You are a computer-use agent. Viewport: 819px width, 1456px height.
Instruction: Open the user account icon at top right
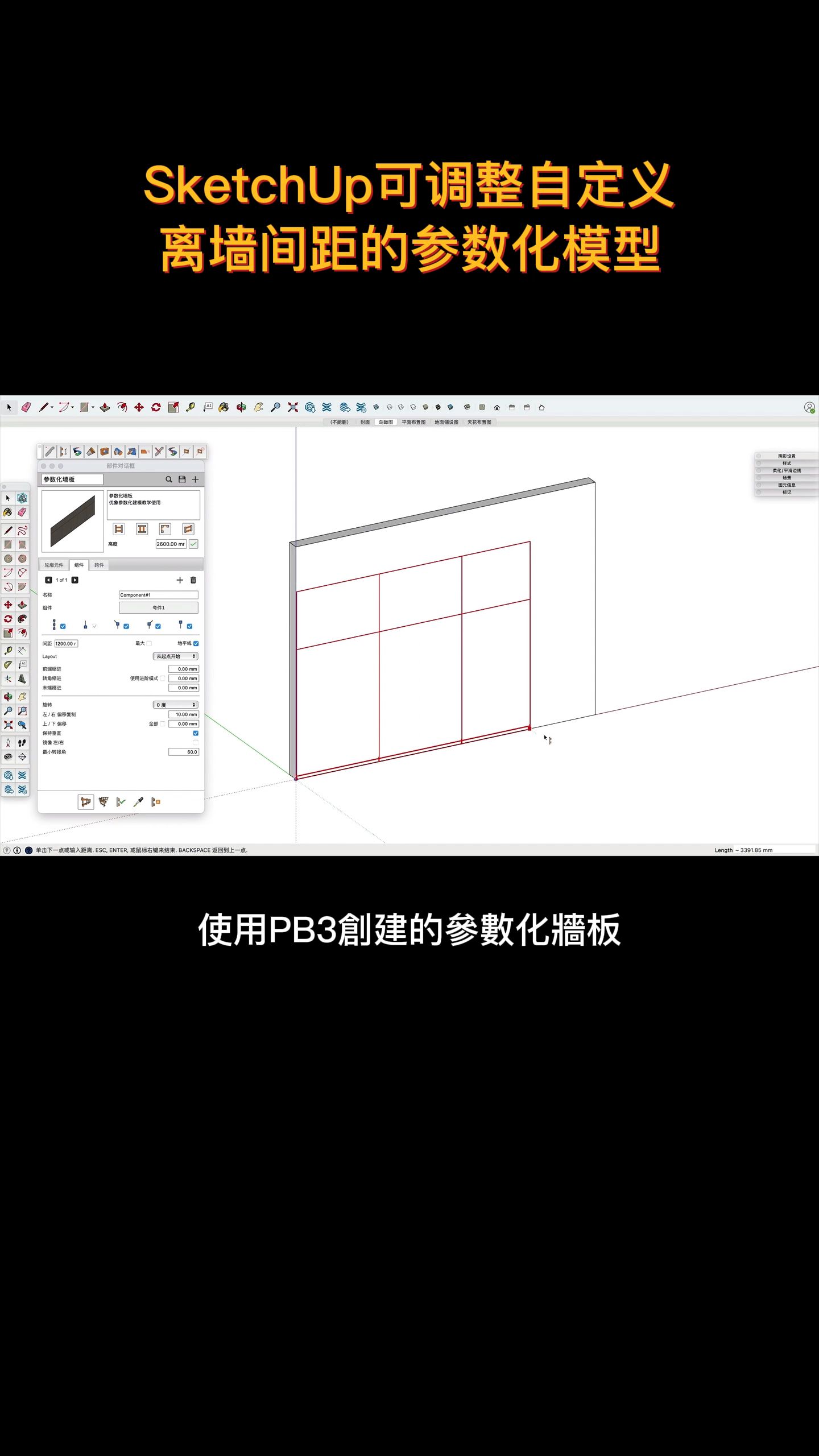click(809, 407)
